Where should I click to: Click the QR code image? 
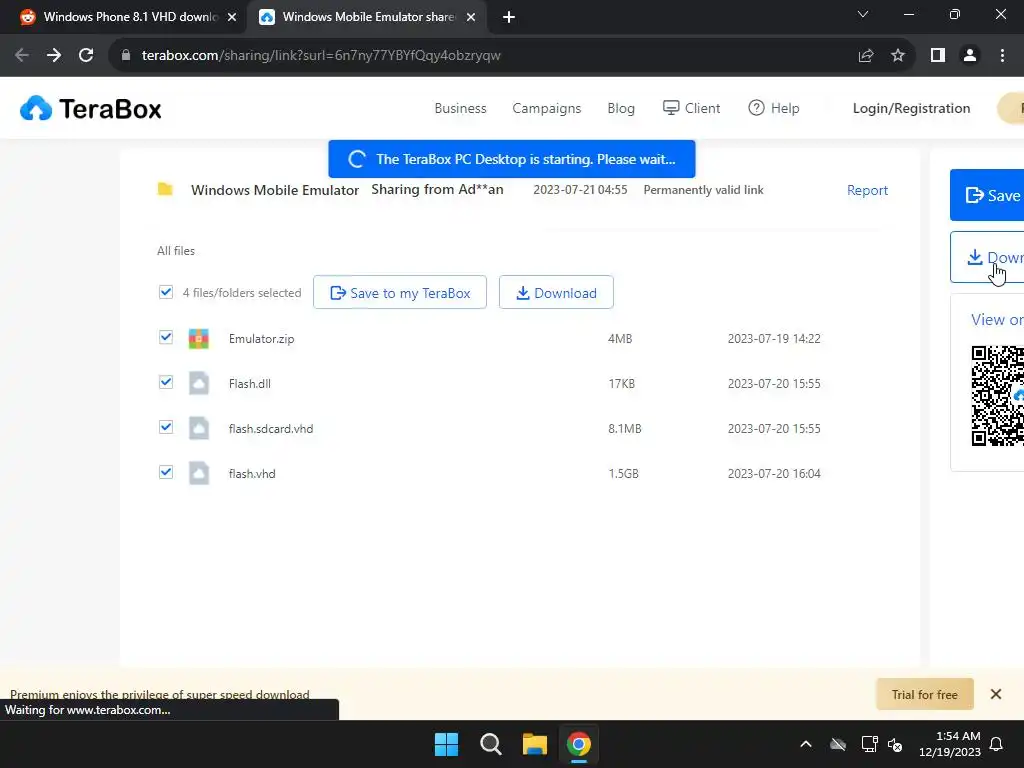click(x=997, y=396)
